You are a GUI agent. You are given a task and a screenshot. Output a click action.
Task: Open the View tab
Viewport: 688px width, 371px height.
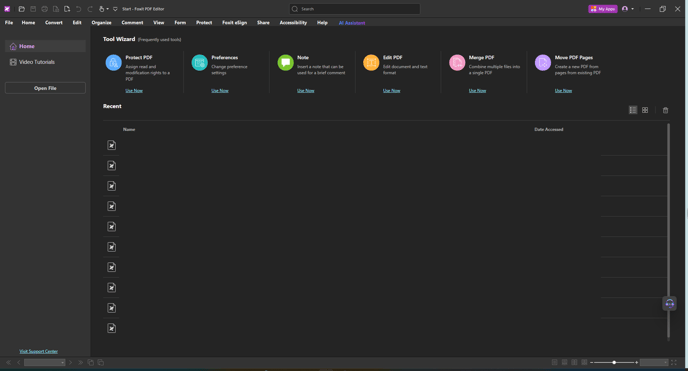point(158,22)
